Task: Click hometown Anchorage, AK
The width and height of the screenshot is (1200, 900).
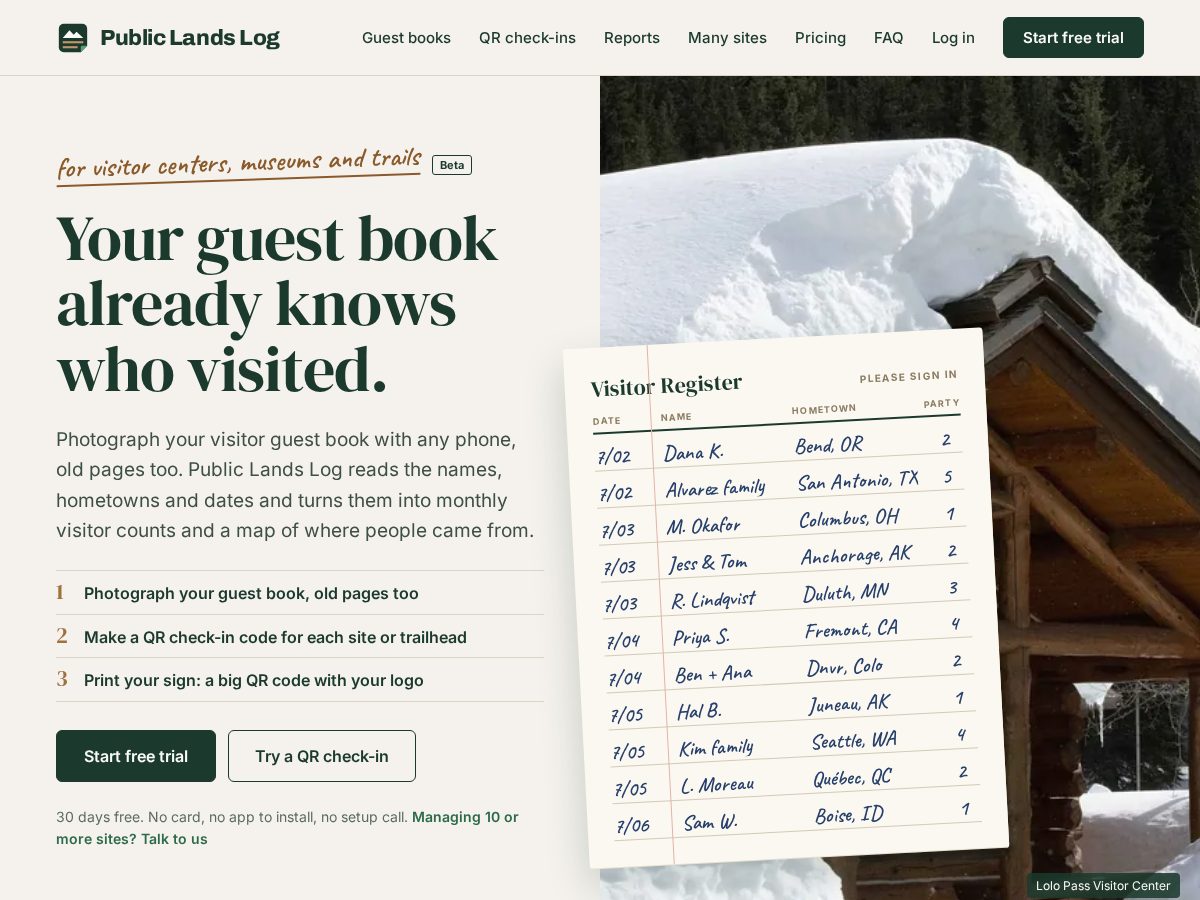Action: tap(856, 556)
